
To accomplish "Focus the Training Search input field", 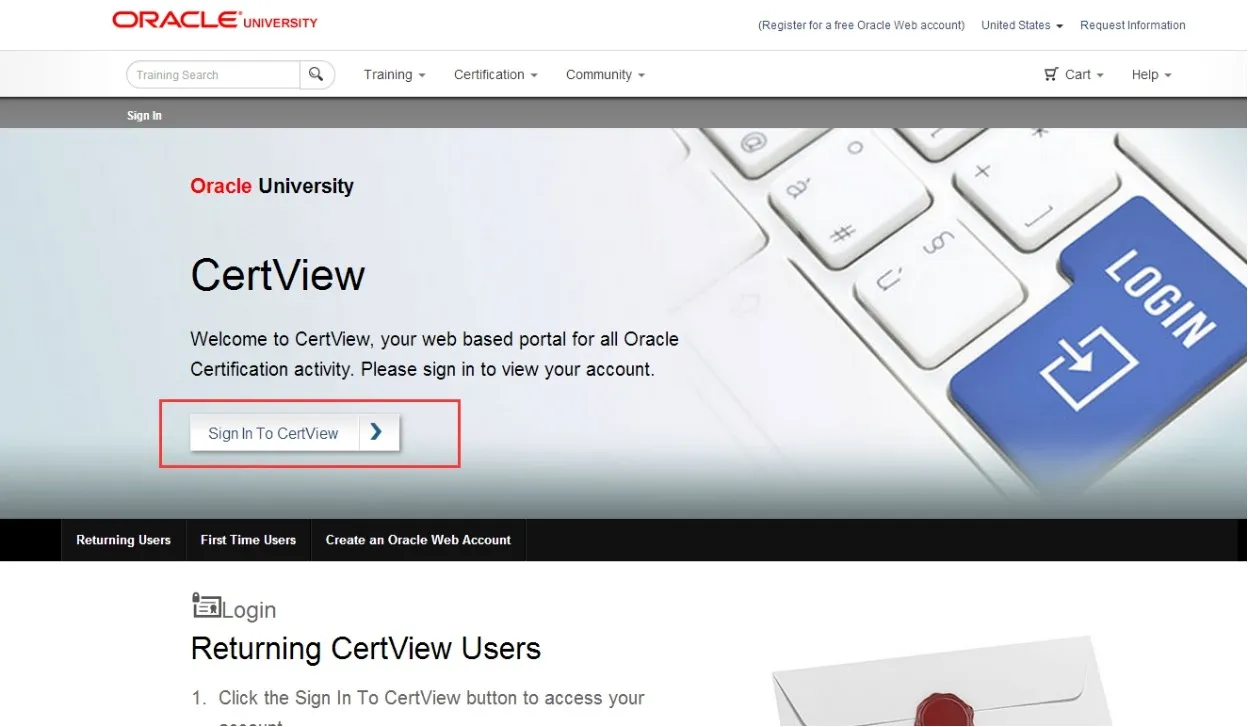I will coord(213,75).
